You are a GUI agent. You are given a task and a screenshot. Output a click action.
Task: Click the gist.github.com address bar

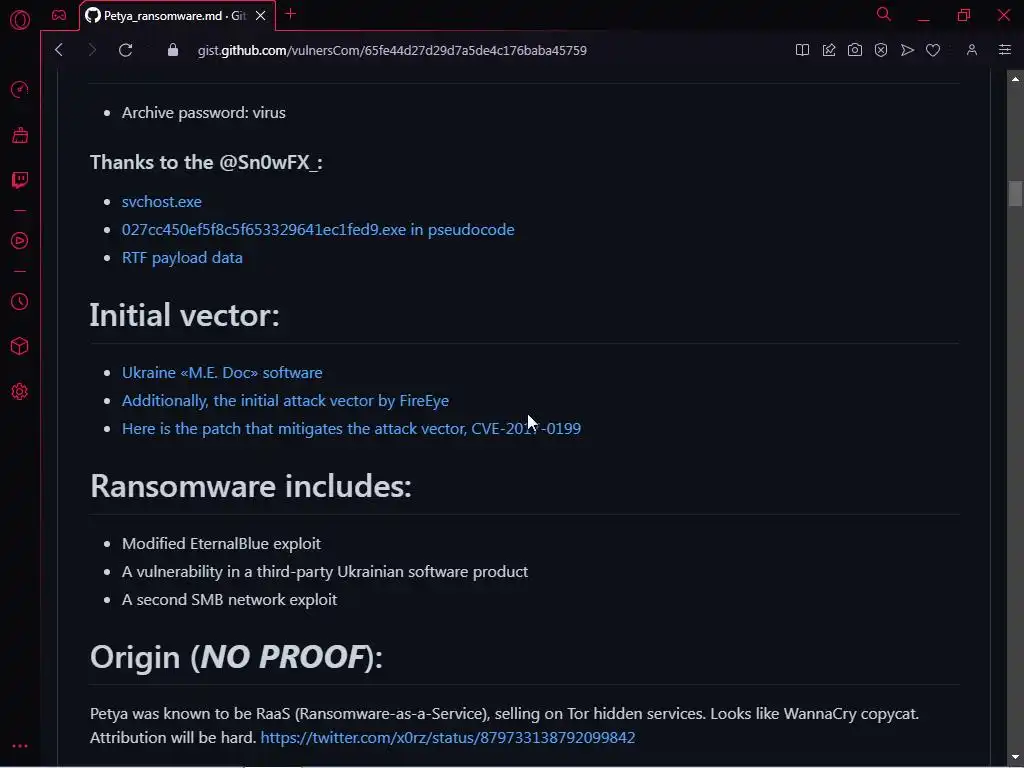(392, 50)
